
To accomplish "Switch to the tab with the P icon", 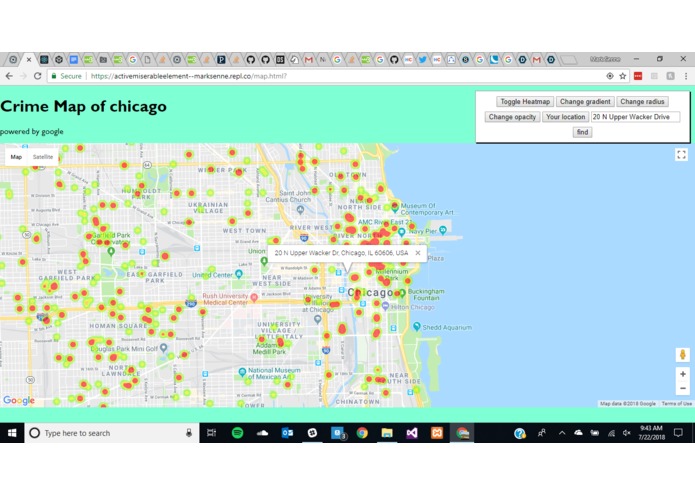I will tap(221, 59).
